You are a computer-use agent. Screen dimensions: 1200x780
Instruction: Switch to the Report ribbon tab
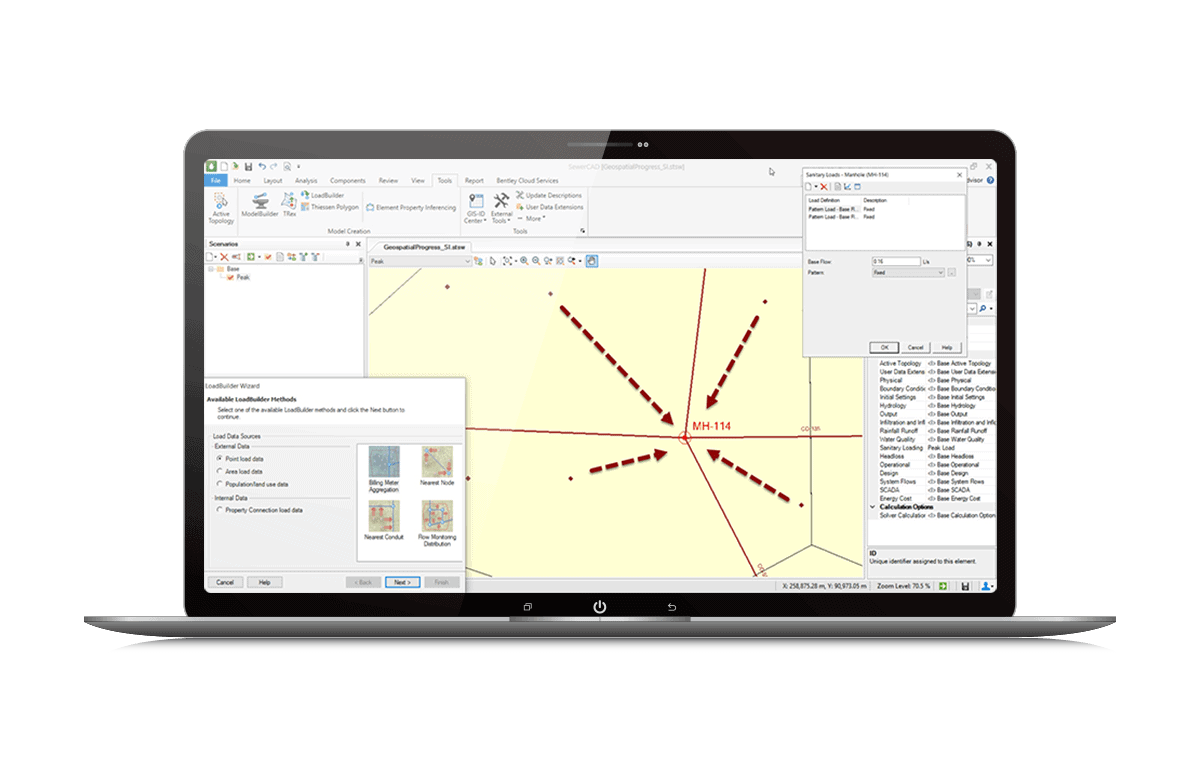pos(476,180)
